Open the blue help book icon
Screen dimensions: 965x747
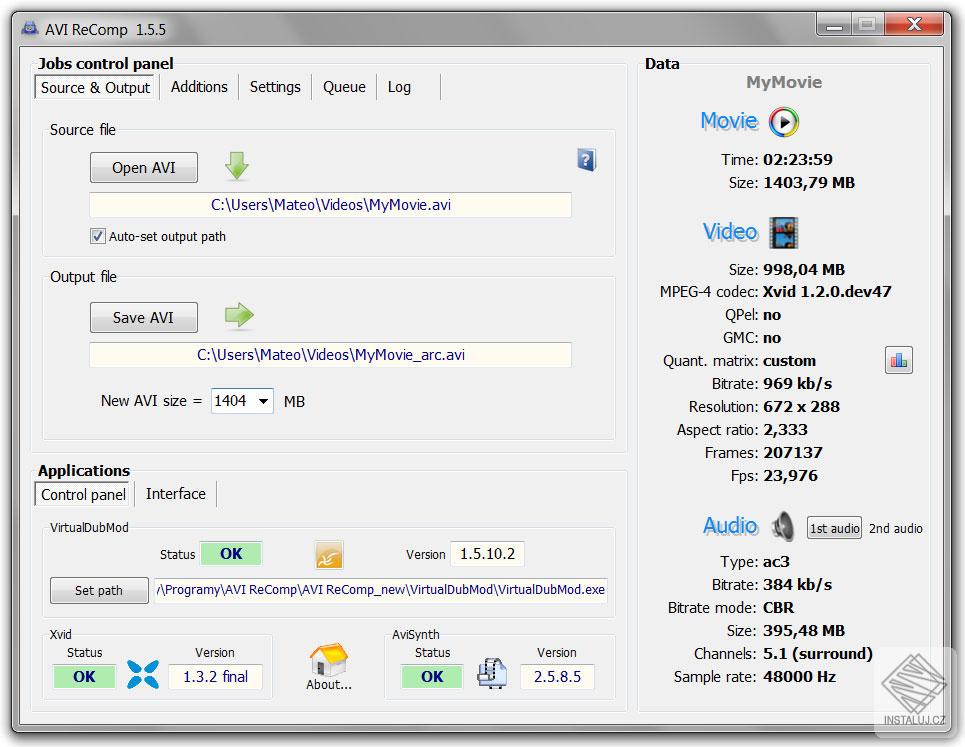(587, 160)
